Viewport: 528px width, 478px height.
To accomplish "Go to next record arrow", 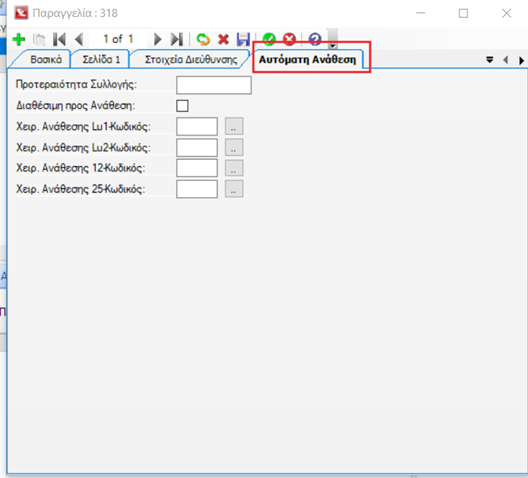I will tap(157, 39).
